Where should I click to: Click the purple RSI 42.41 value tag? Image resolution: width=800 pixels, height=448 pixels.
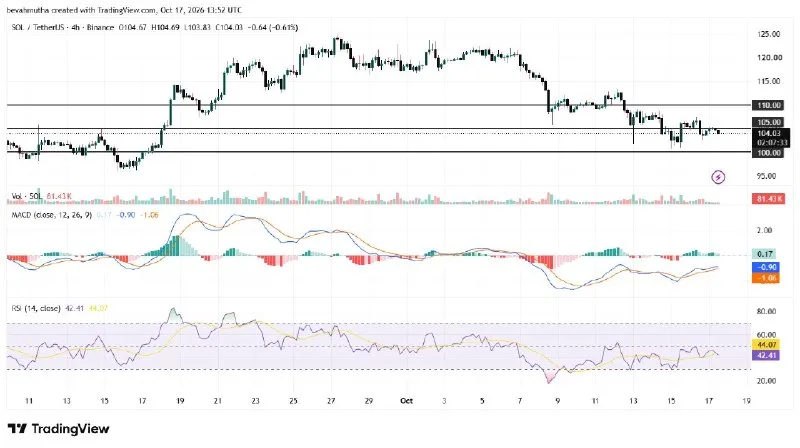coord(766,355)
